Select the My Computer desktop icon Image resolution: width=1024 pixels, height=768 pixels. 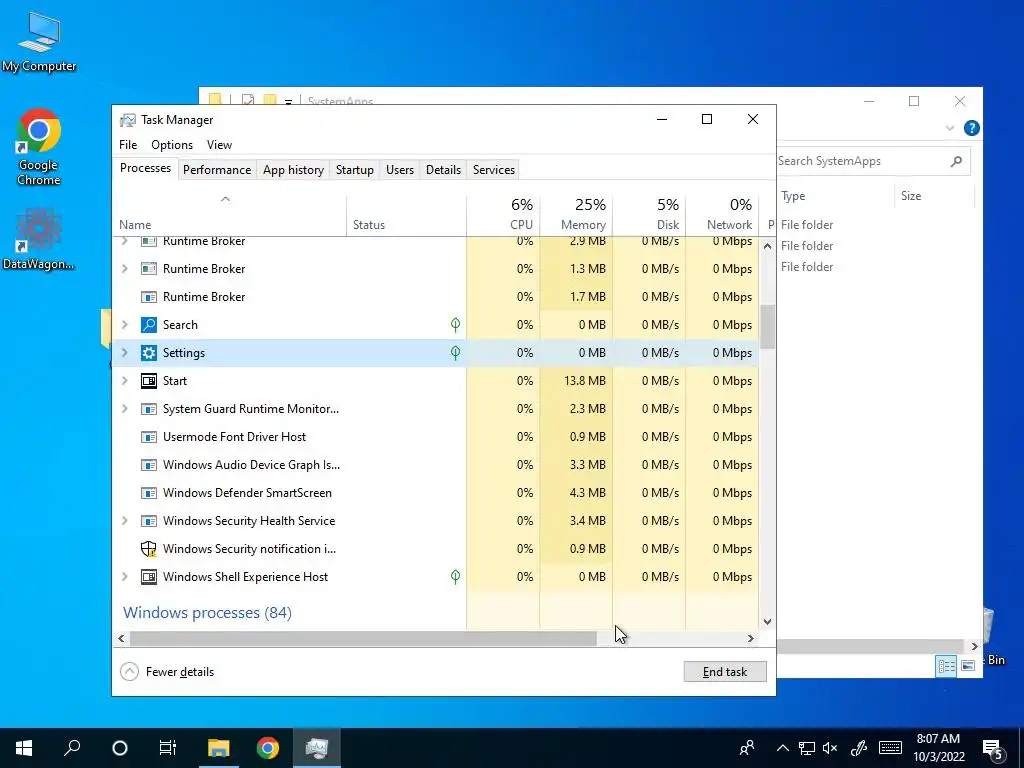point(39,42)
